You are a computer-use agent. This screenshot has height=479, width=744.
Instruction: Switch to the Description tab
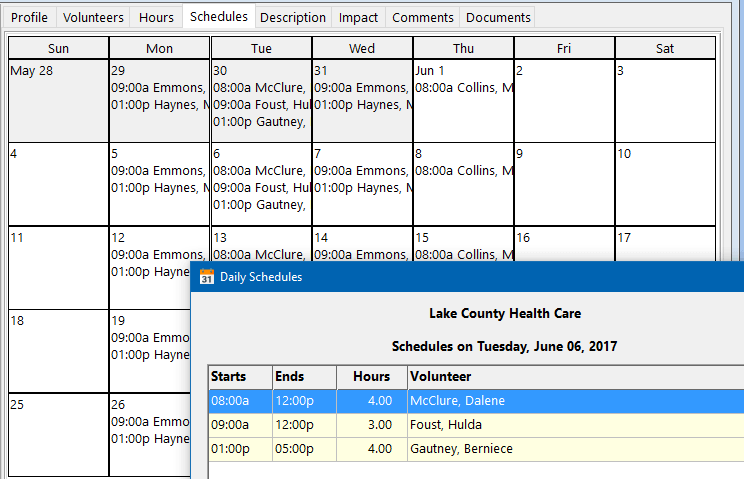(x=293, y=18)
